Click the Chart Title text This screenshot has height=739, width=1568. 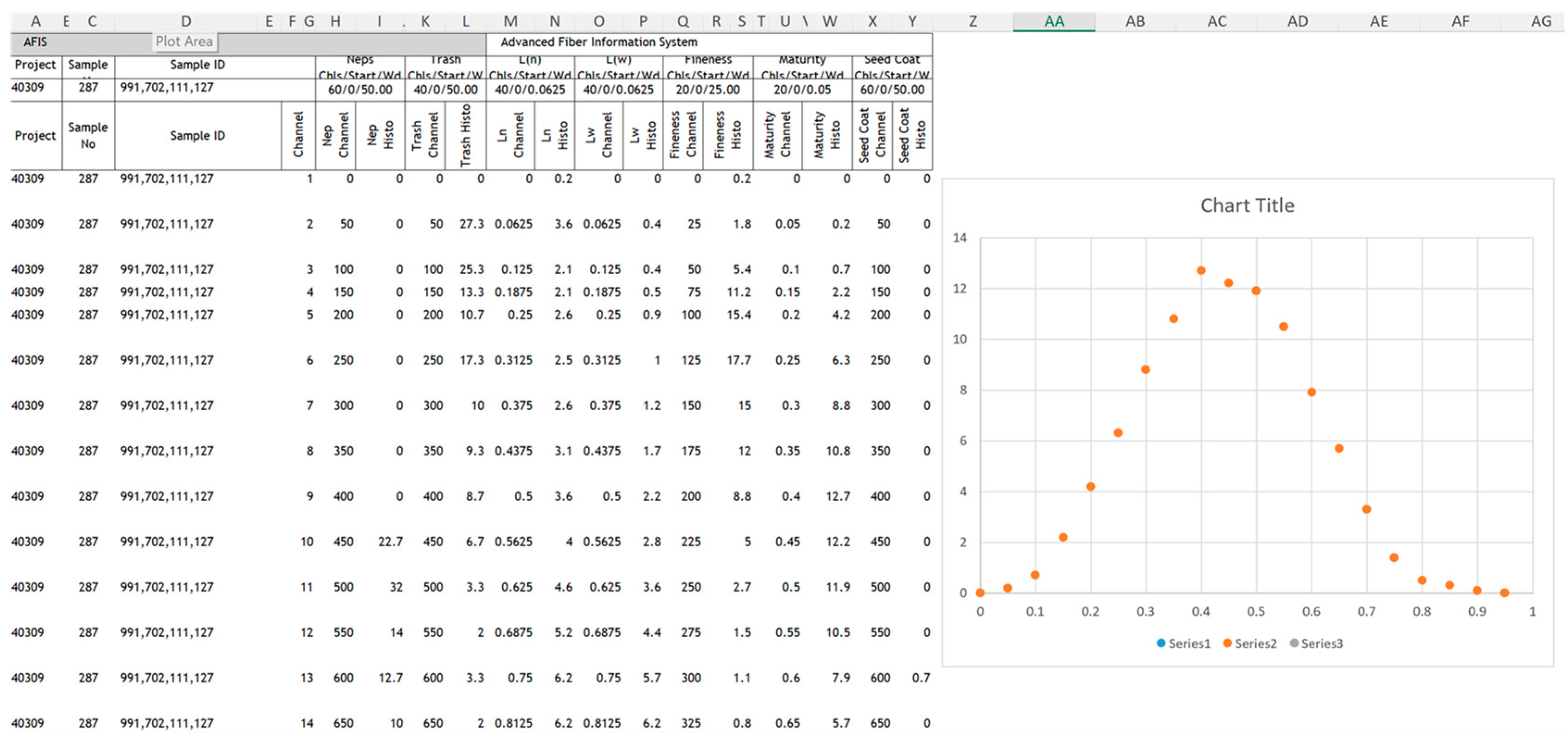coord(1247,205)
